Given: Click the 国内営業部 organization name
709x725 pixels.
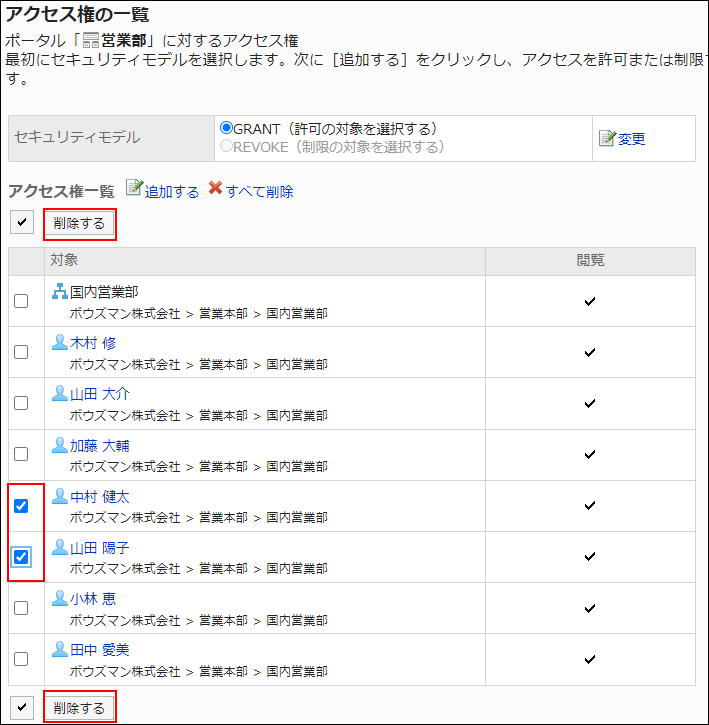Looking at the screenshot, I should tap(104, 292).
